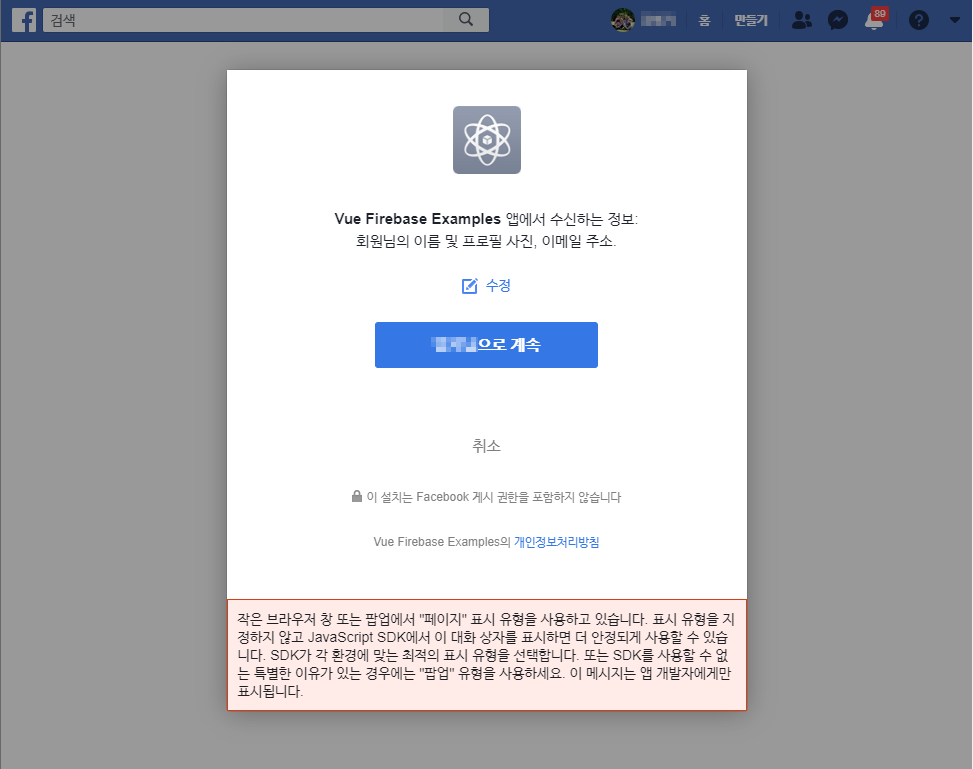Click the 'Vue Firebase Examples' bold app name
The width and height of the screenshot is (973, 769).
click(x=417, y=219)
